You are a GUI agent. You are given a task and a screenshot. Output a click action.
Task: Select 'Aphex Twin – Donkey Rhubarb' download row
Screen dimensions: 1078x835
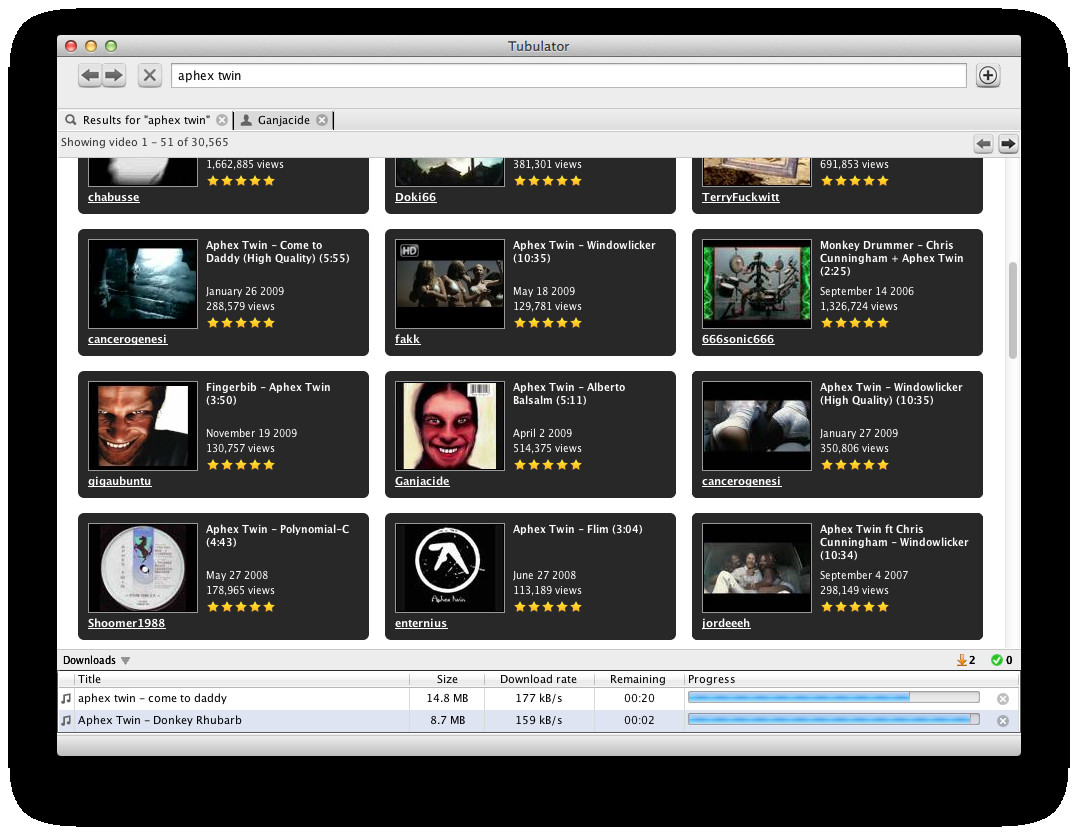[x=538, y=720]
